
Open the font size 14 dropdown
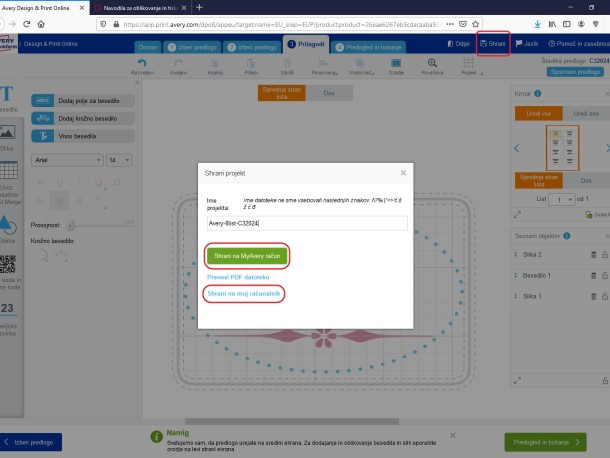coord(119,160)
